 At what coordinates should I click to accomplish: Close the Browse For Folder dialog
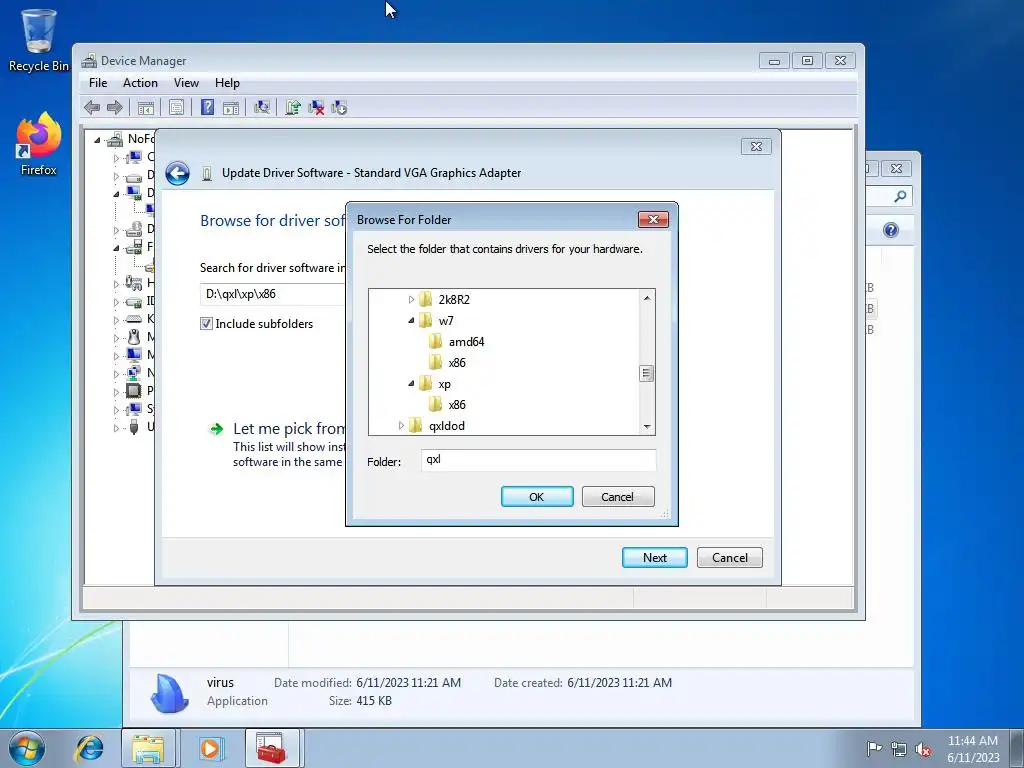pyautogui.click(x=653, y=219)
